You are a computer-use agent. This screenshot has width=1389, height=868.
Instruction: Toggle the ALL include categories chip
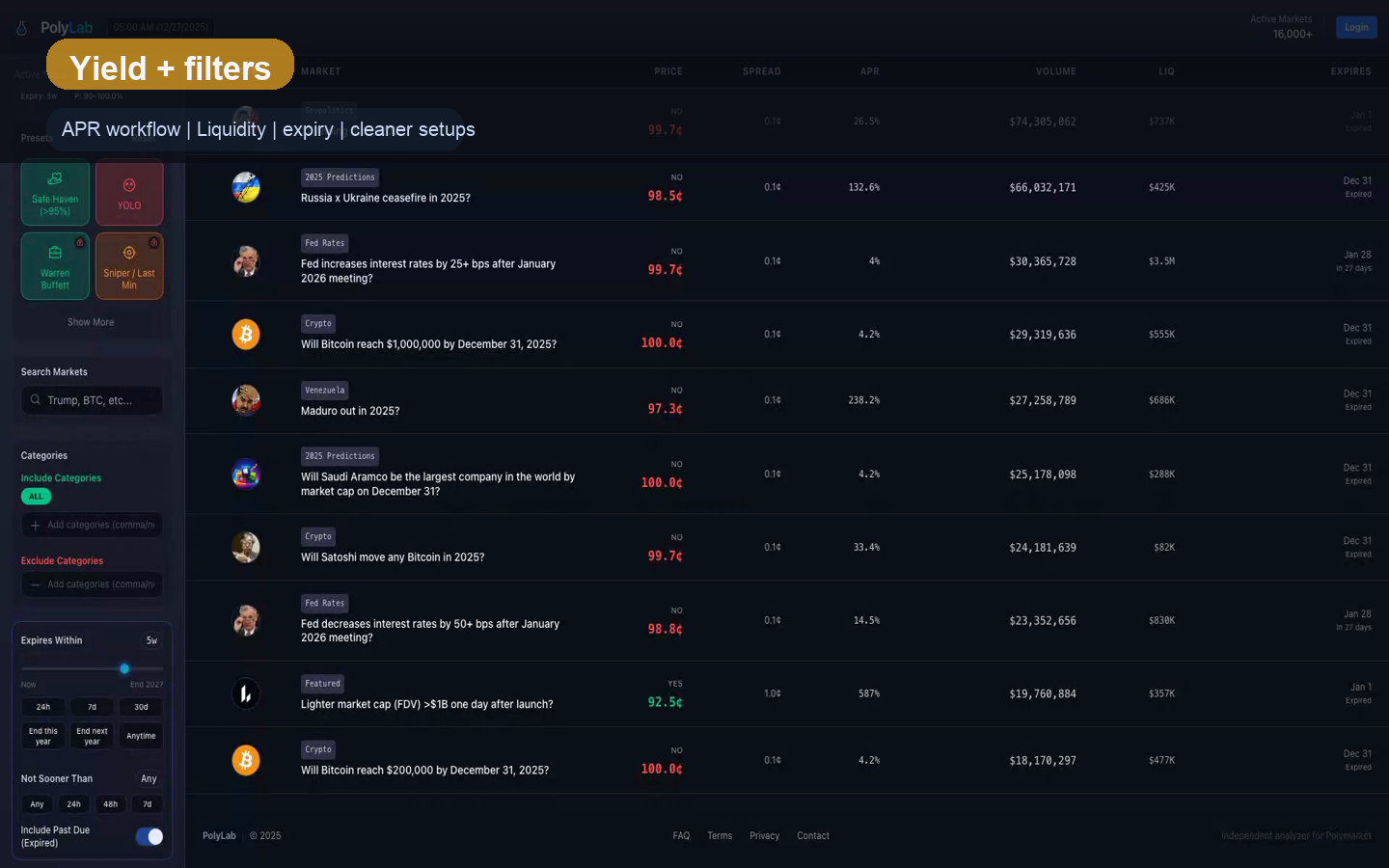pos(36,497)
